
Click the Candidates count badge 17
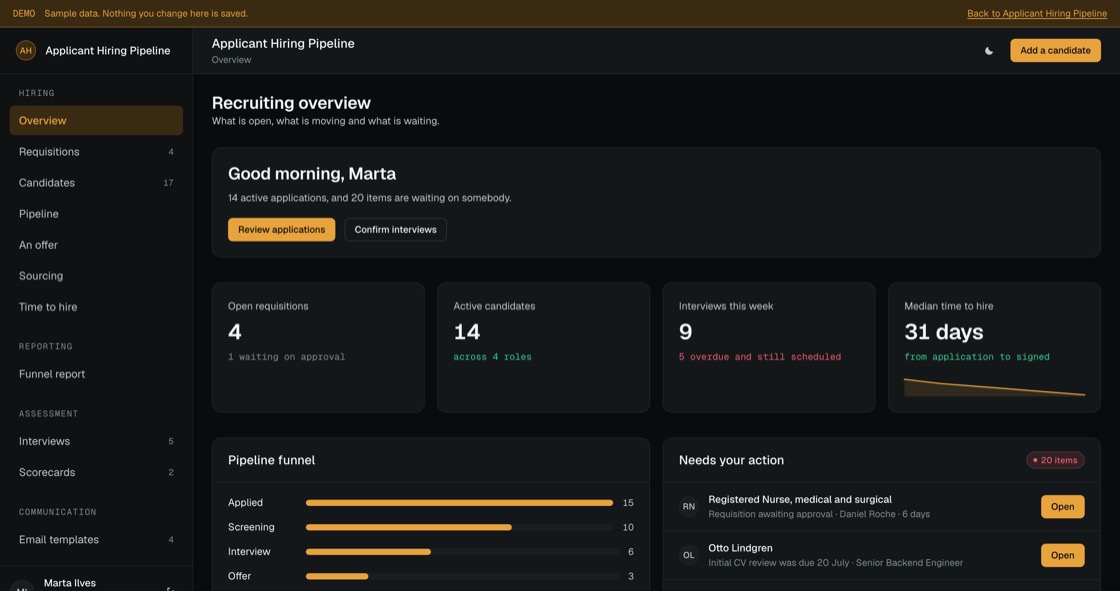coord(169,183)
